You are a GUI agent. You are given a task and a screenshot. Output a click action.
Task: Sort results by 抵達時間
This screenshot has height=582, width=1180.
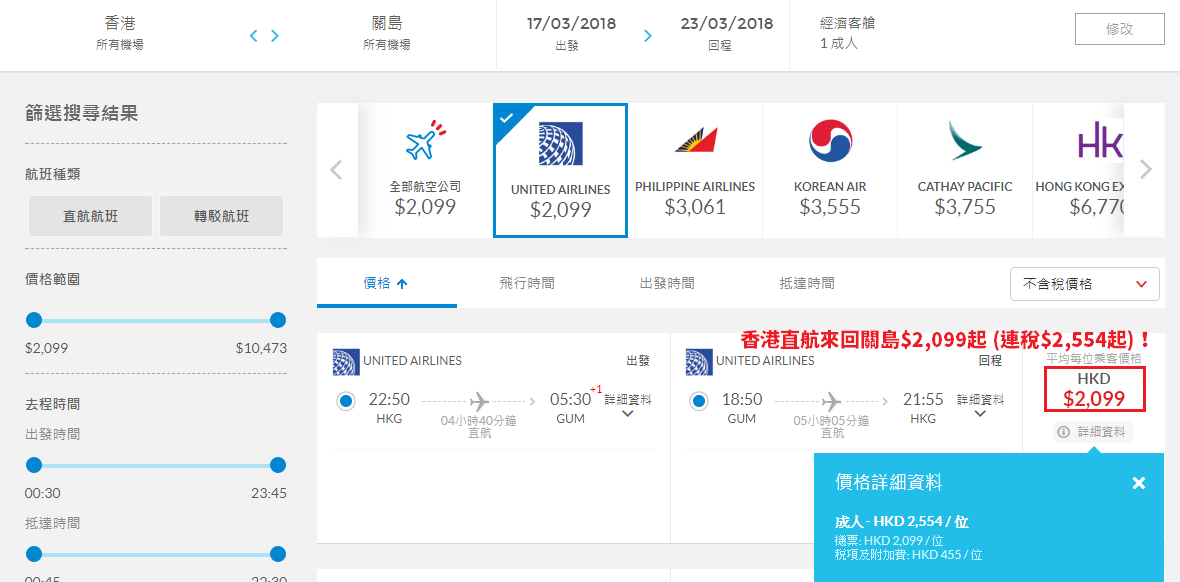click(x=807, y=284)
